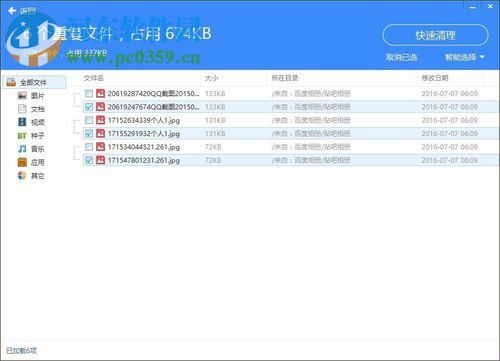500x361 pixels.
Task: Click image icon of 20619247674QQ file
Action: pyautogui.click(x=100, y=107)
